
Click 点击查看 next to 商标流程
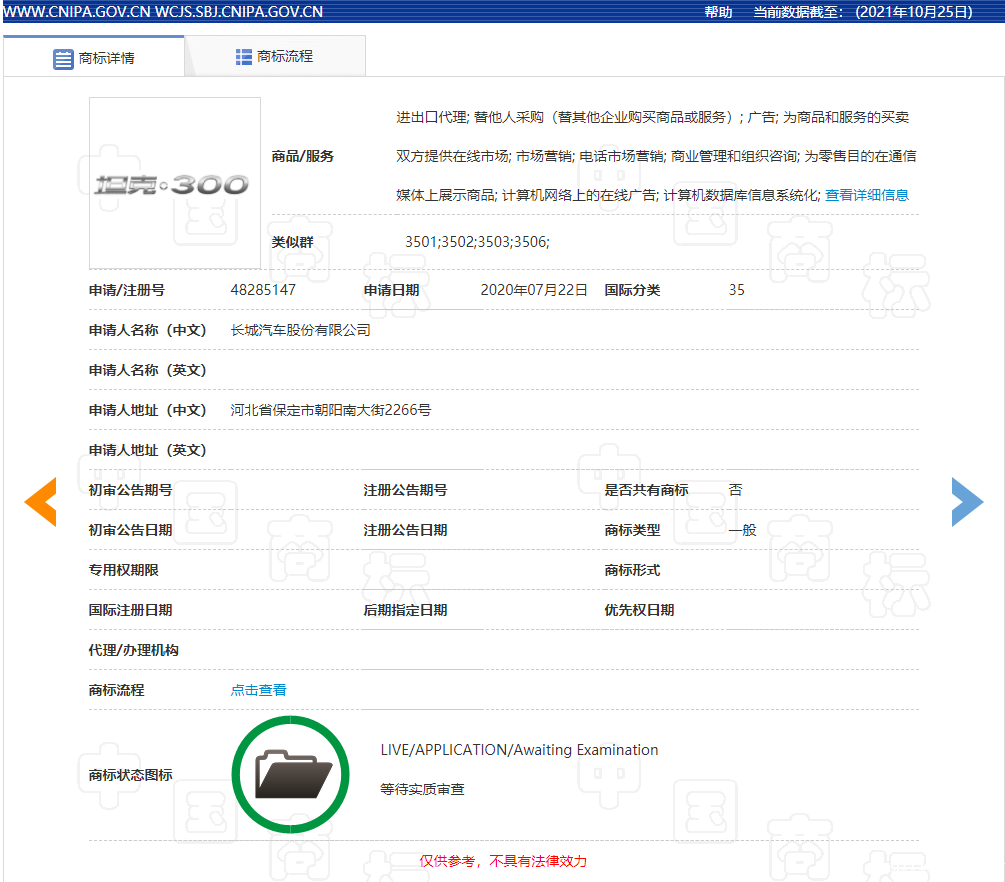258,690
